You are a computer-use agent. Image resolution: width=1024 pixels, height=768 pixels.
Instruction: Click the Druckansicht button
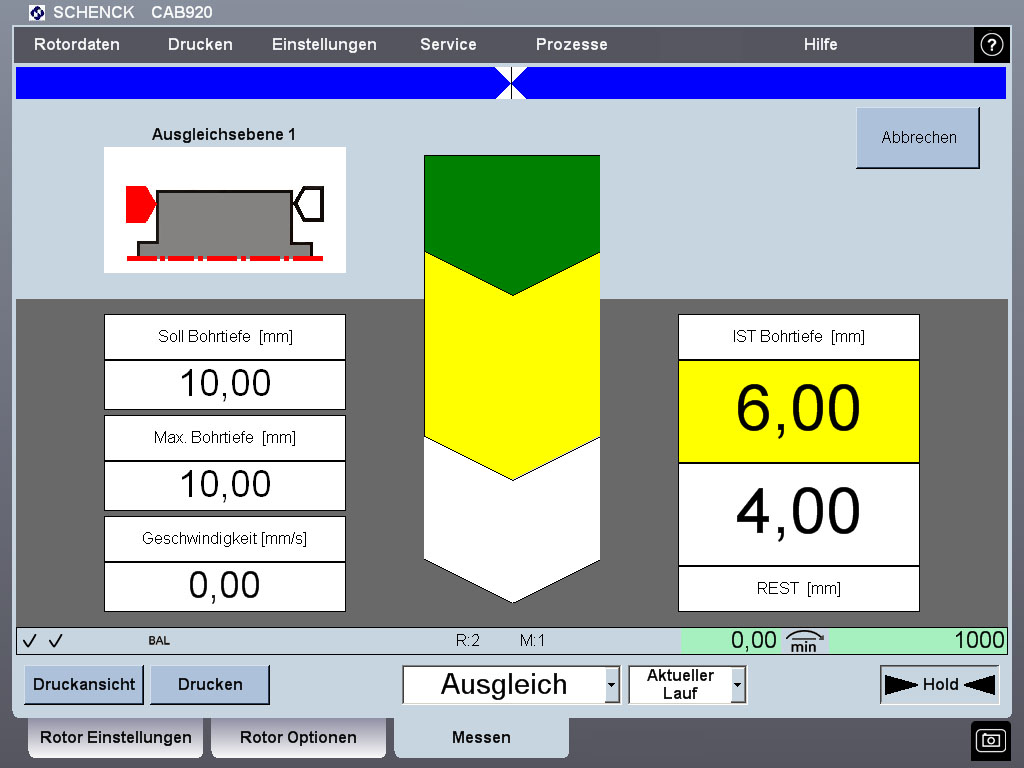tap(84, 685)
